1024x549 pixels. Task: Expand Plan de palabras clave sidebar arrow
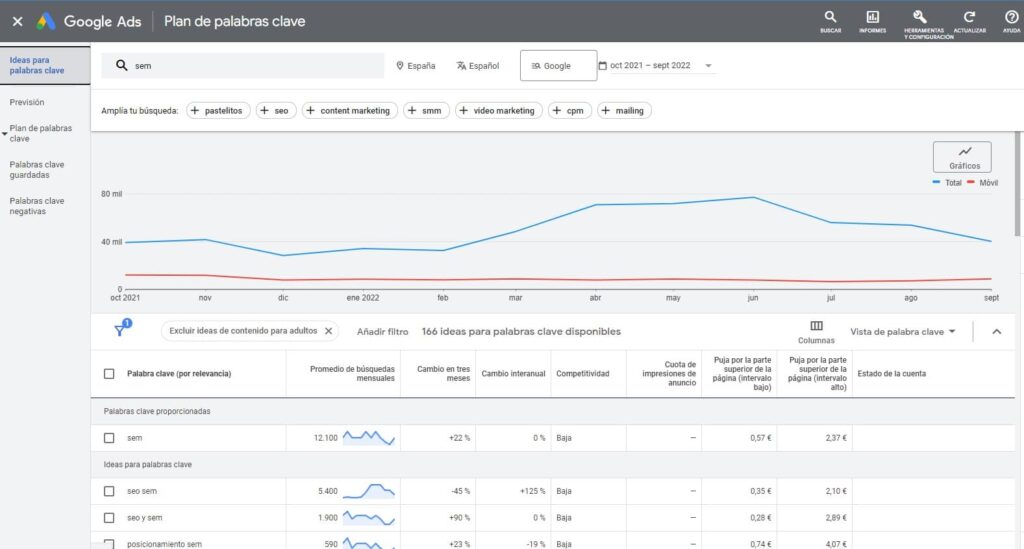(5, 134)
